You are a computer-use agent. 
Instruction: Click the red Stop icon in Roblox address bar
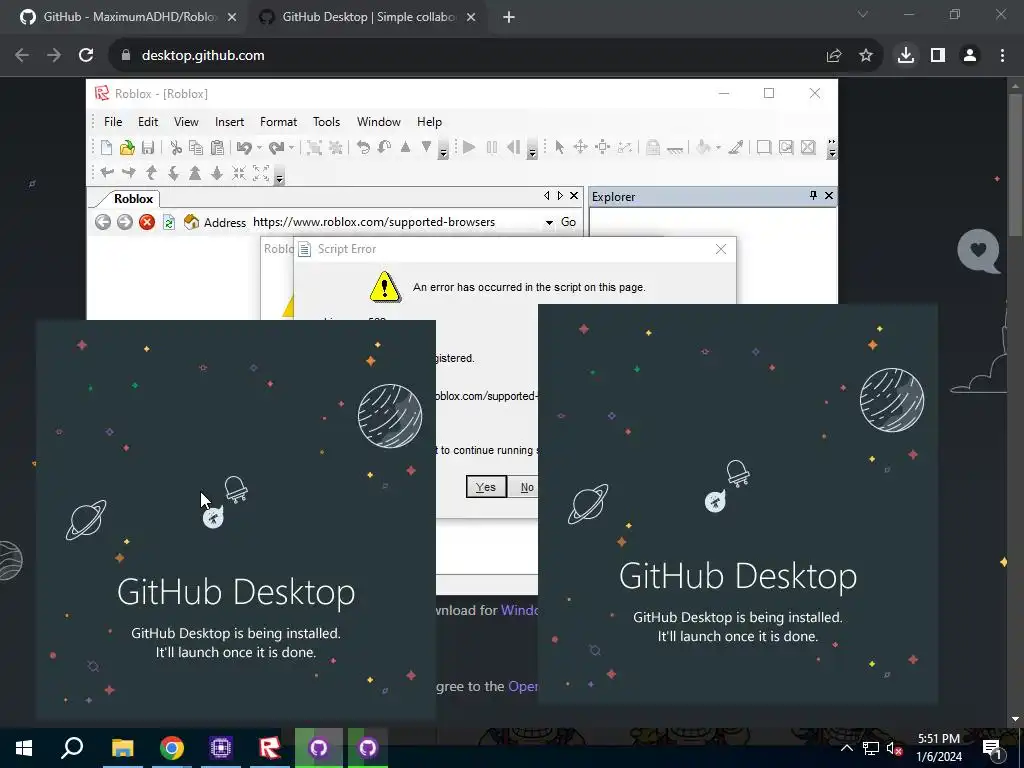(x=147, y=222)
